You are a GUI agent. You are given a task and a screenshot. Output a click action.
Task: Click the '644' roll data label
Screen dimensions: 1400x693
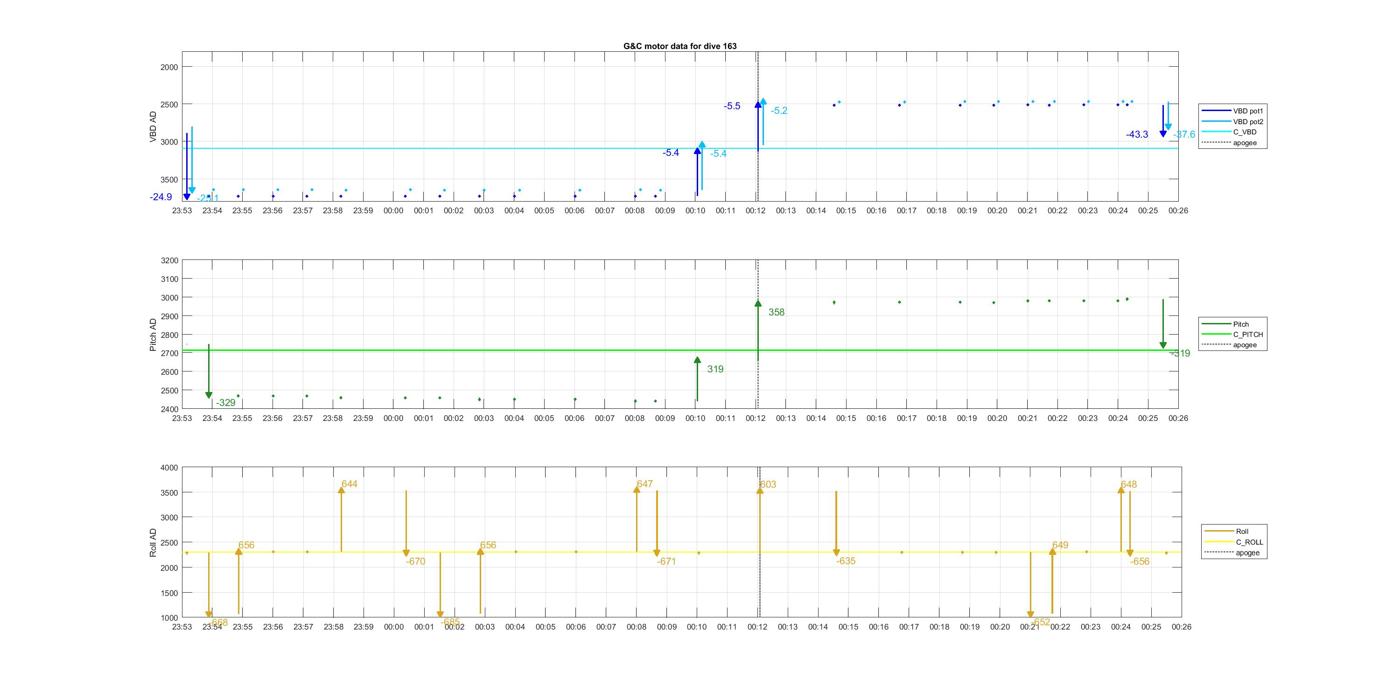pos(349,484)
